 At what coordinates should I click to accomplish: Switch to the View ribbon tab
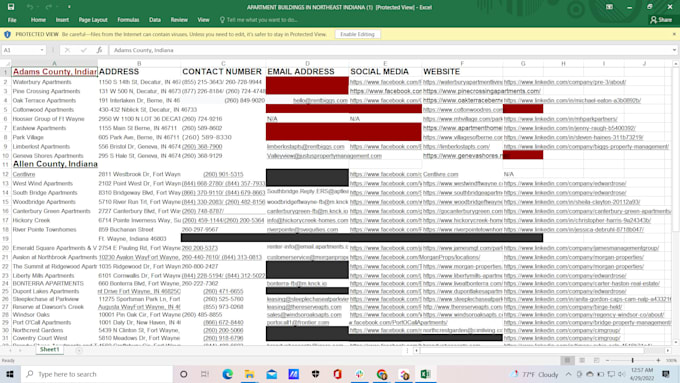click(x=203, y=20)
